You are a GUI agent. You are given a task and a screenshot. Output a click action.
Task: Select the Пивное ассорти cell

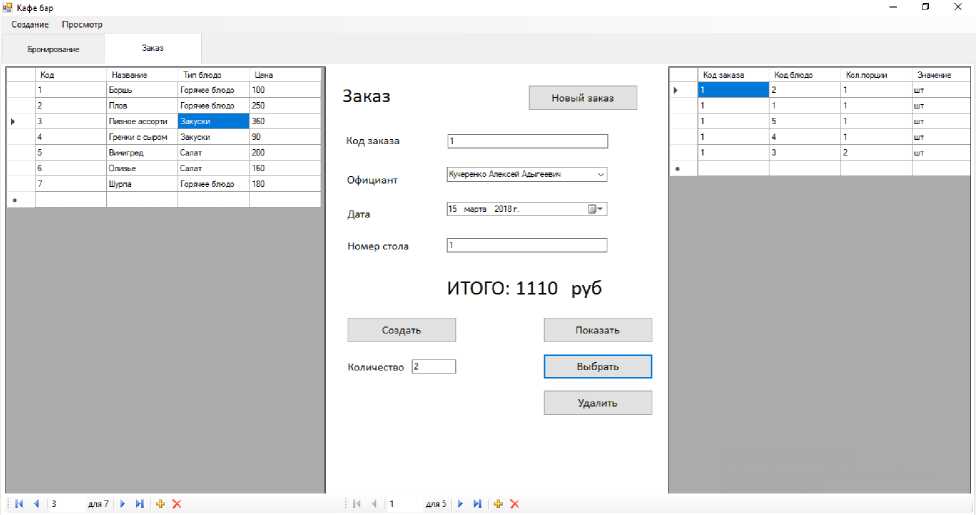click(x=142, y=121)
